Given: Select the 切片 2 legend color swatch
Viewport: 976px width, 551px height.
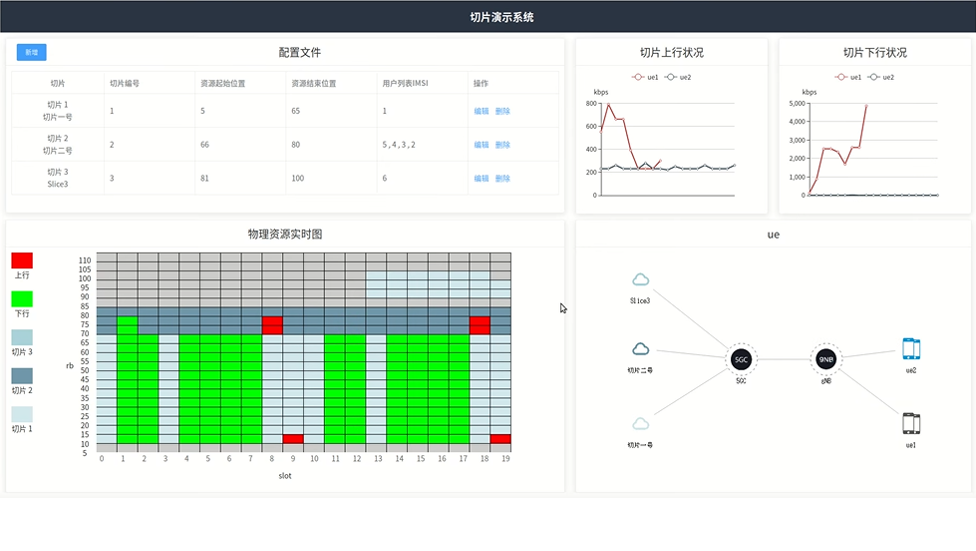Looking at the screenshot, I should [x=22, y=376].
